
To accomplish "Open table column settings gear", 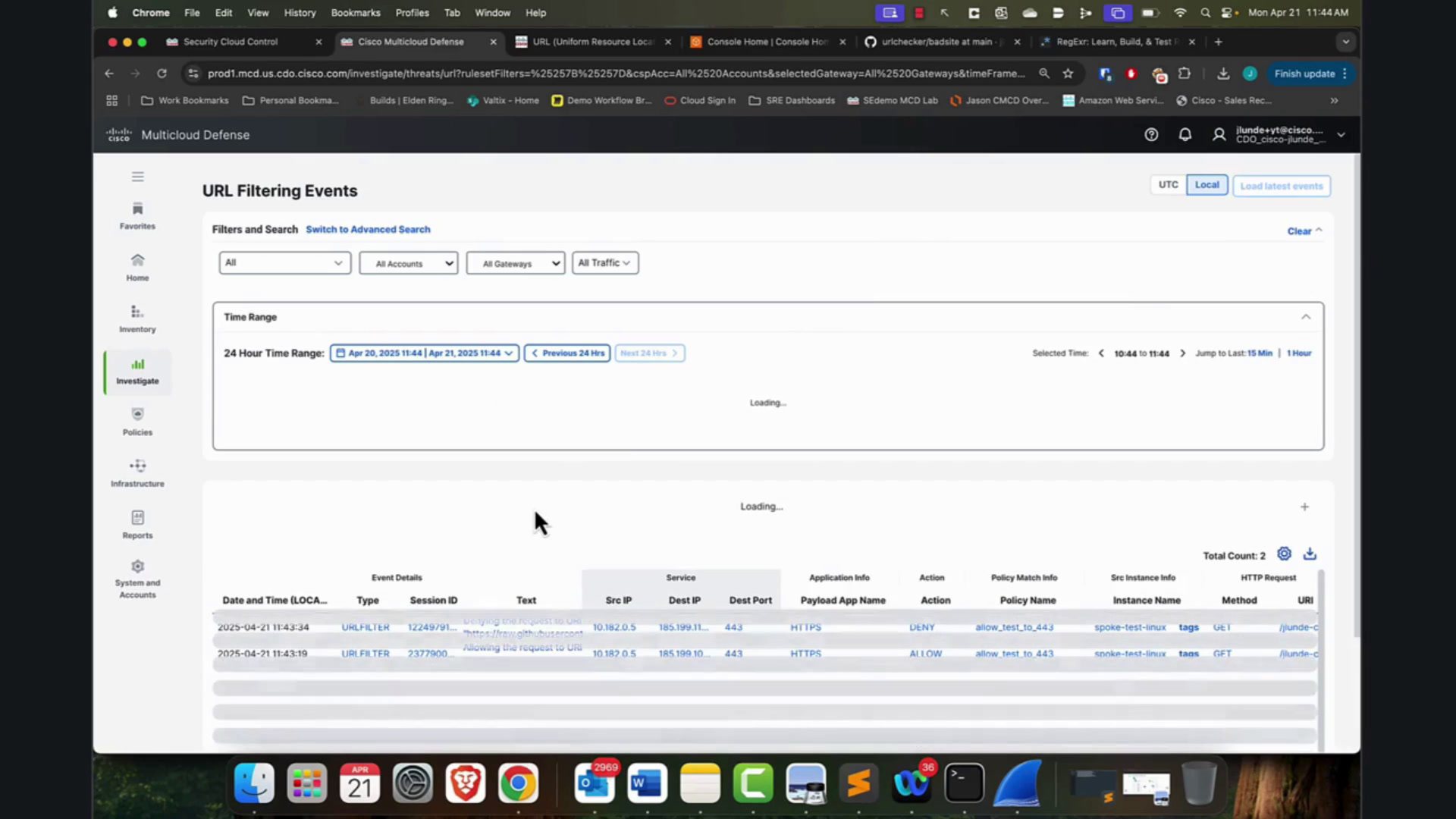I will point(1284,554).
